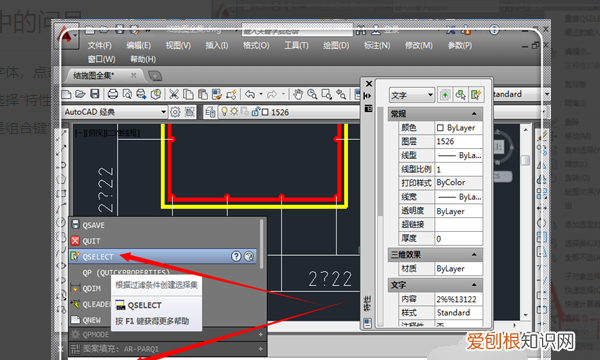
Task: Open the 视图(V) menu
Action: tap(178, 46)
